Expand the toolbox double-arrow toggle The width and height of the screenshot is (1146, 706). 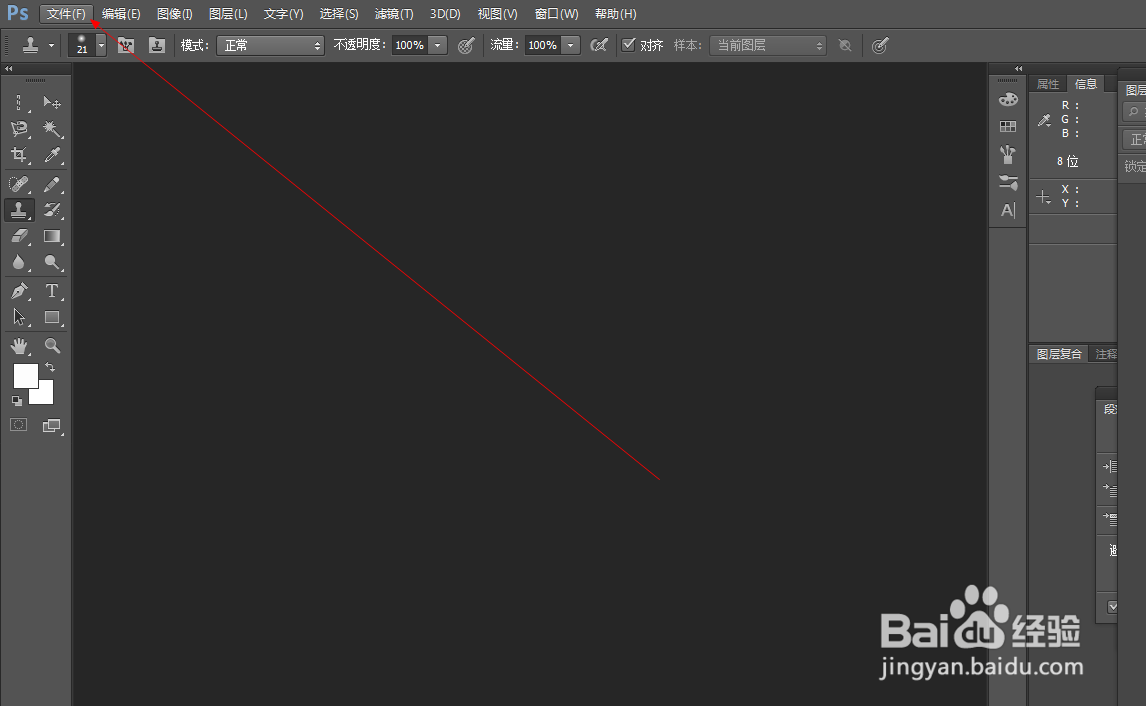9,69
